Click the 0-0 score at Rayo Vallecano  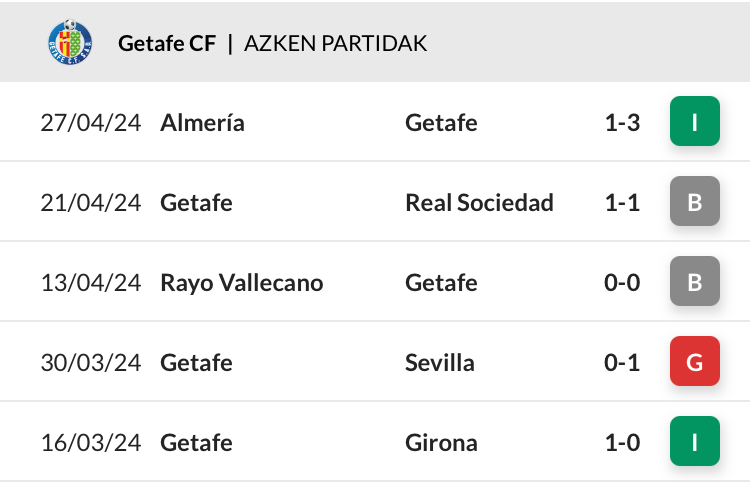[622, 282]
